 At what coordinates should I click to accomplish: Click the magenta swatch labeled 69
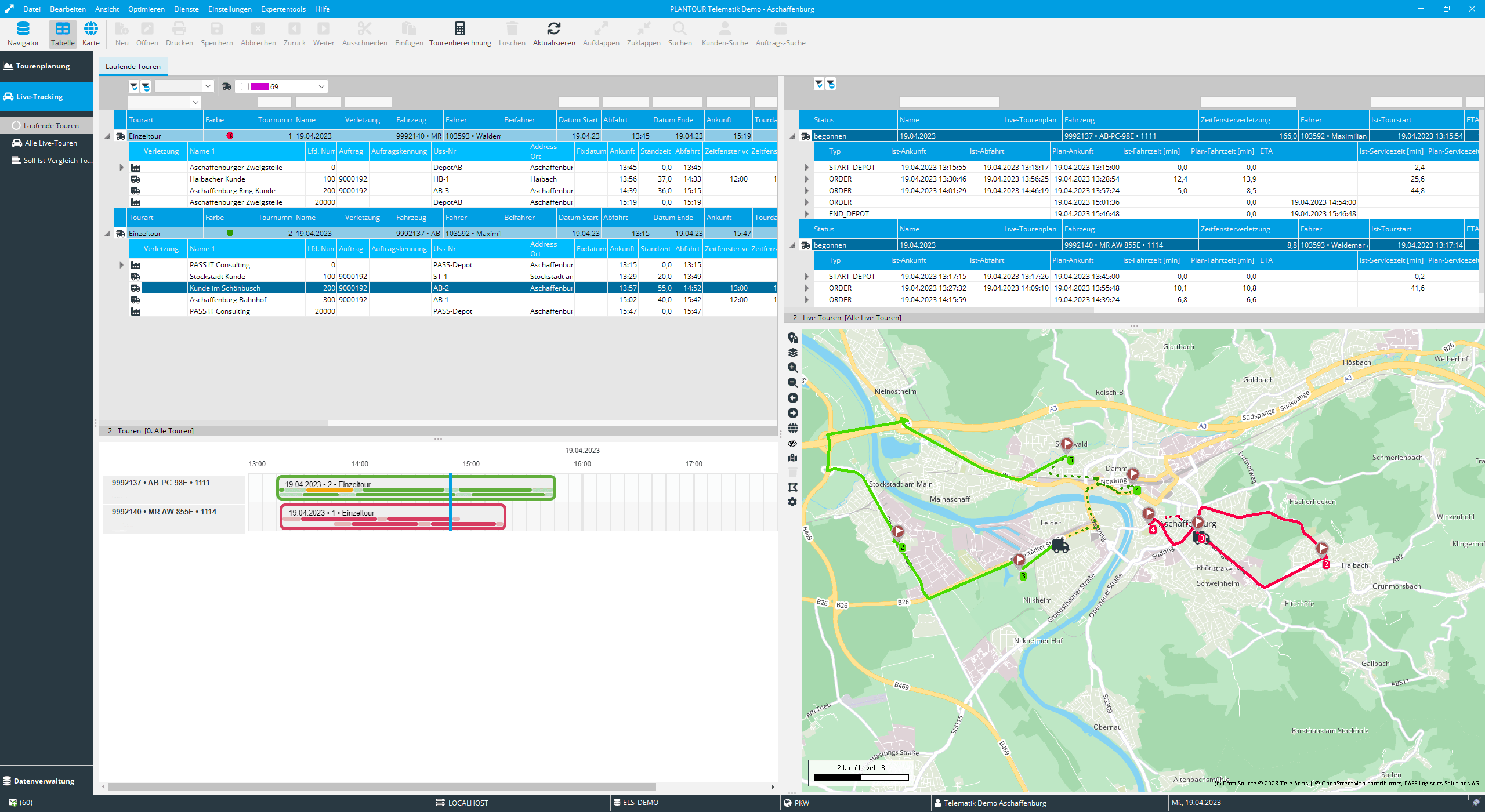(x=259, y=86)
